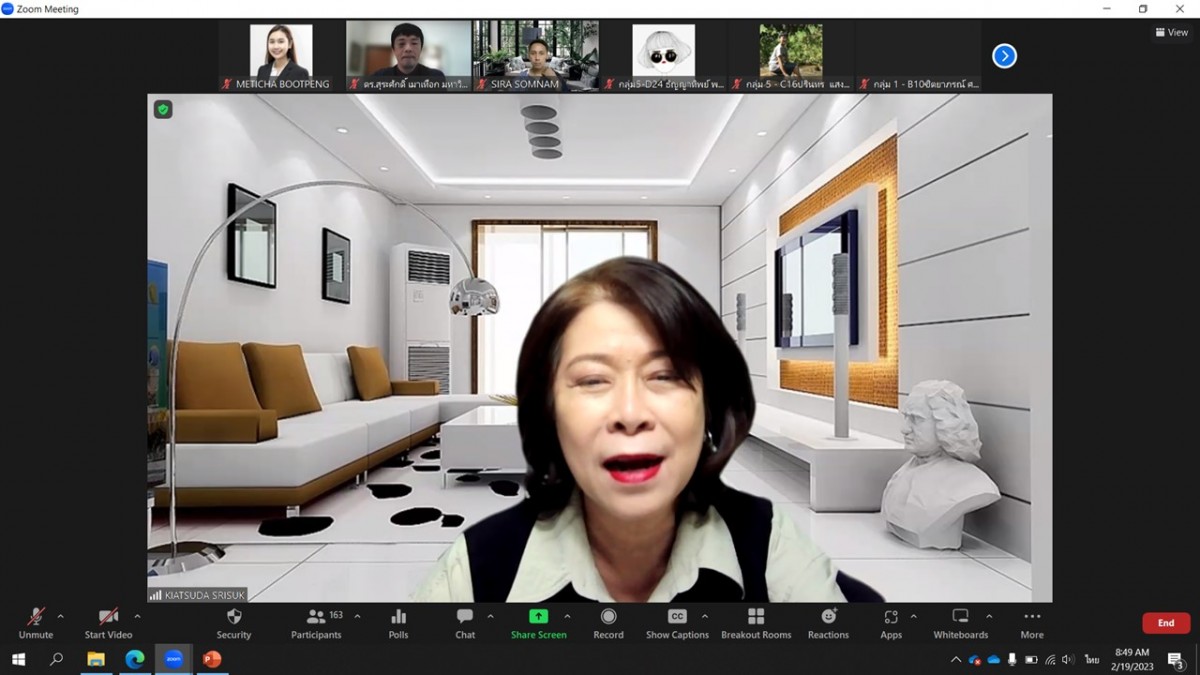Screen dimensions: 1200x675
Task: Open Breakout Rooms
Action: (756, 617)
